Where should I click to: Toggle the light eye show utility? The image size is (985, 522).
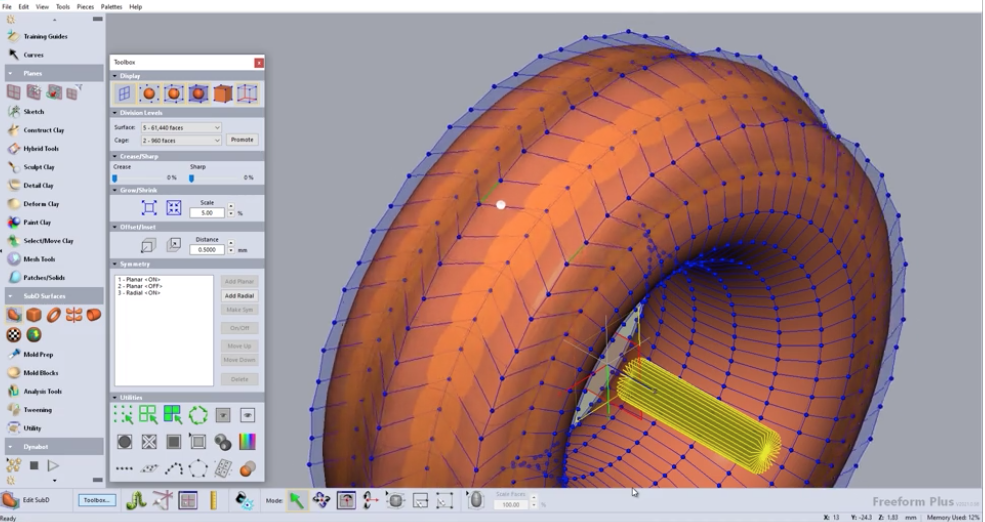pyautogui.click(x=247, y=415)
